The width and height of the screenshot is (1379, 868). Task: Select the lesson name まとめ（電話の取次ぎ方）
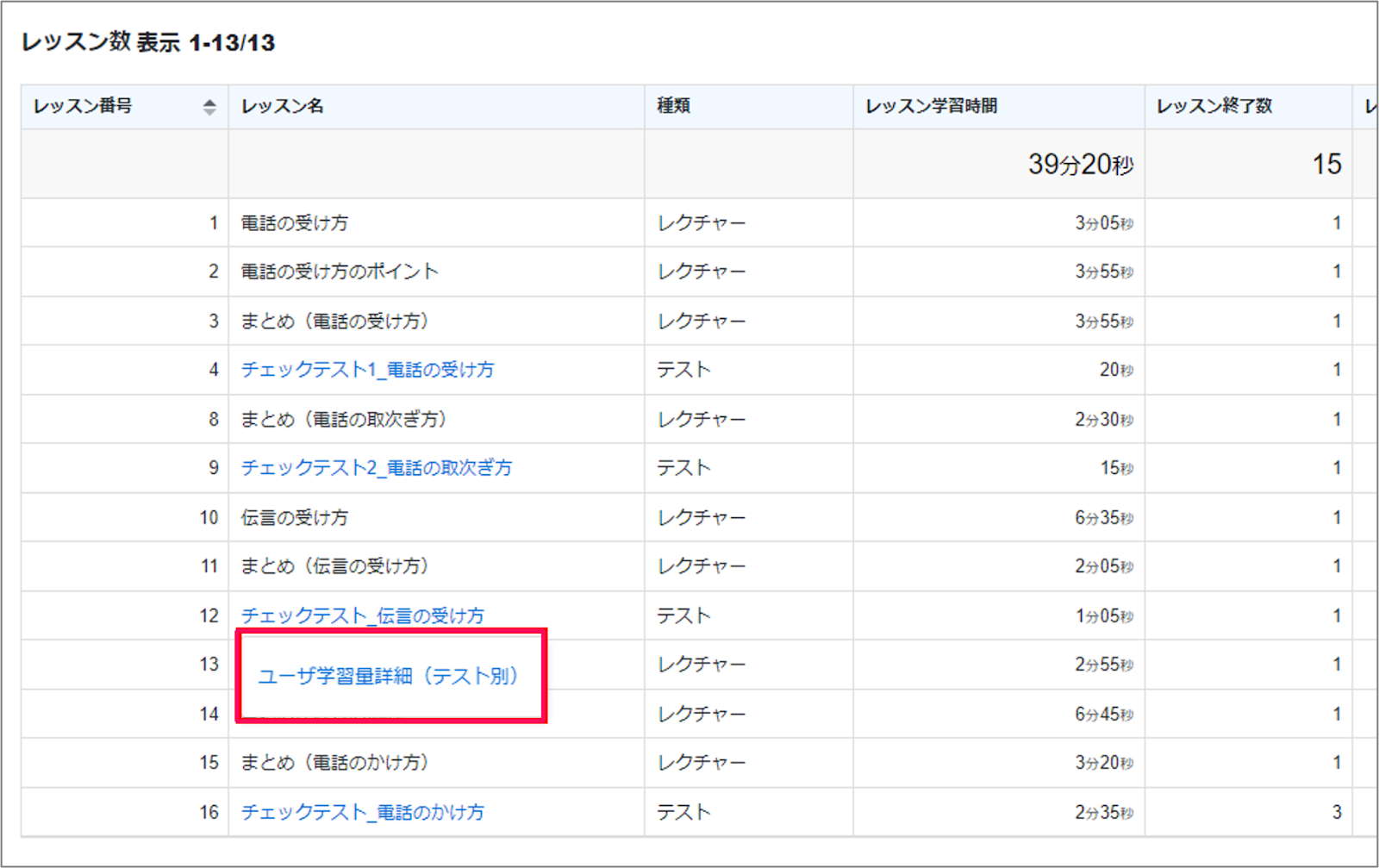click(x=344, y=420)
